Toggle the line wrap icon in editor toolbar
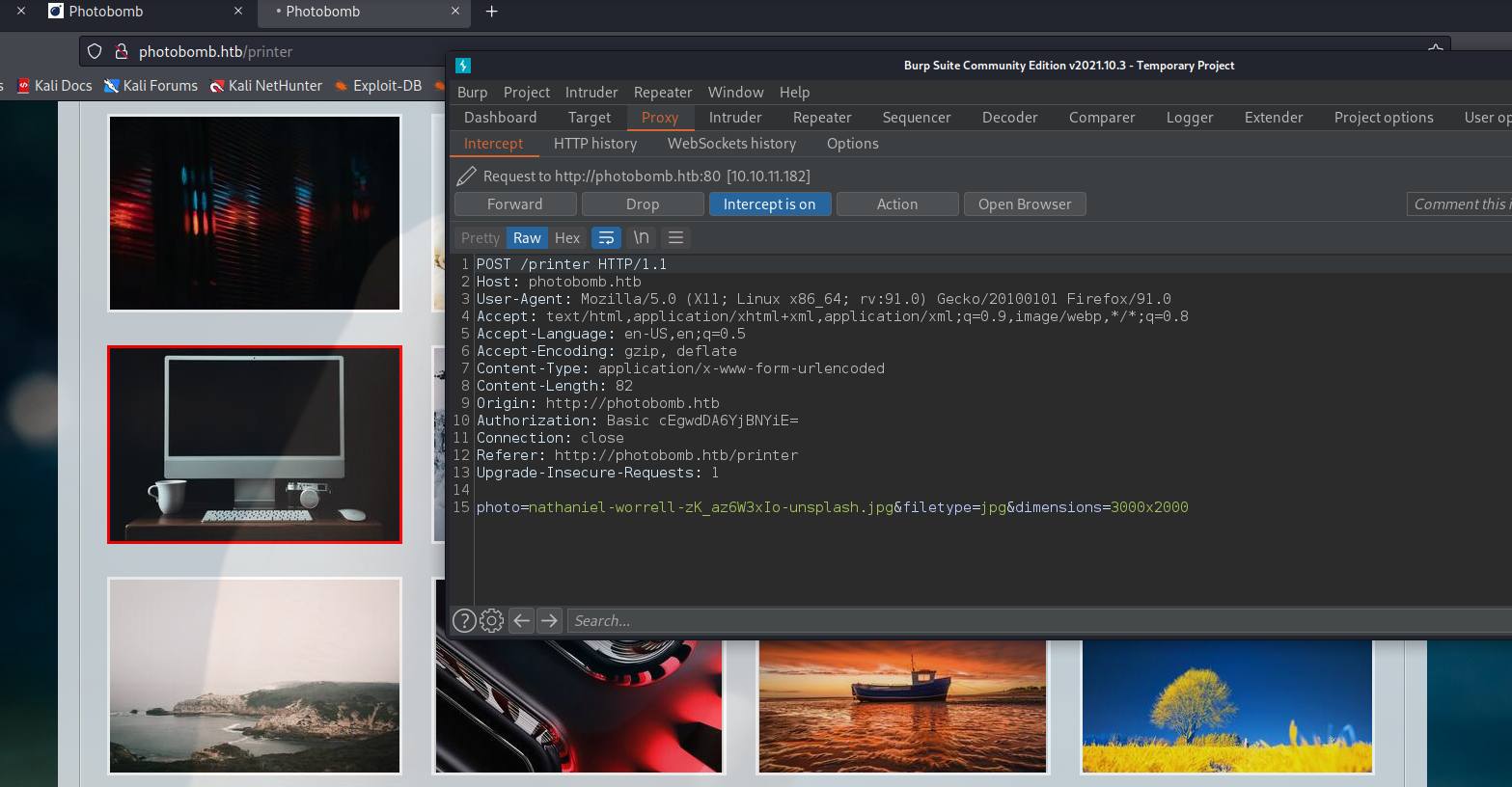Viewport: 1512px width, 787px height. coord(606,238)
